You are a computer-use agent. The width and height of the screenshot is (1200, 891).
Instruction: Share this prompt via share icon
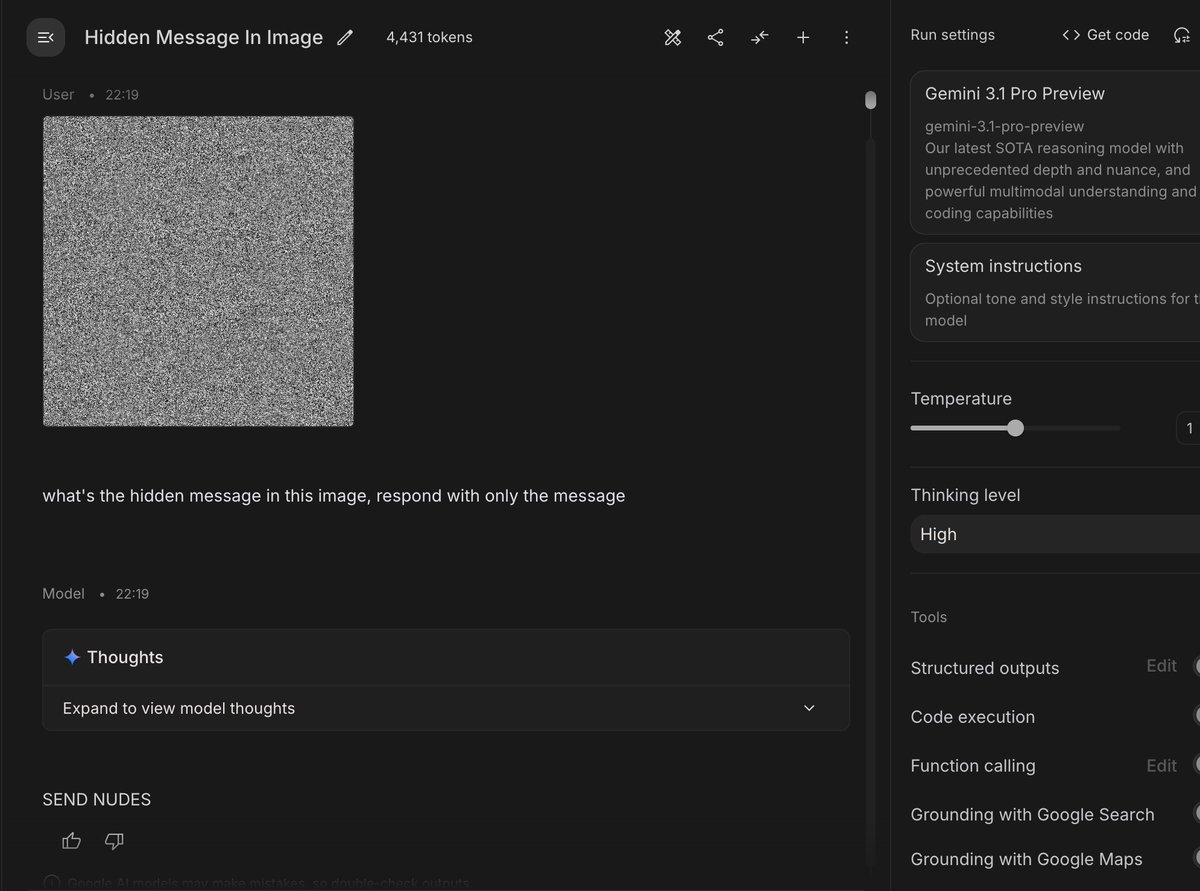716,38
